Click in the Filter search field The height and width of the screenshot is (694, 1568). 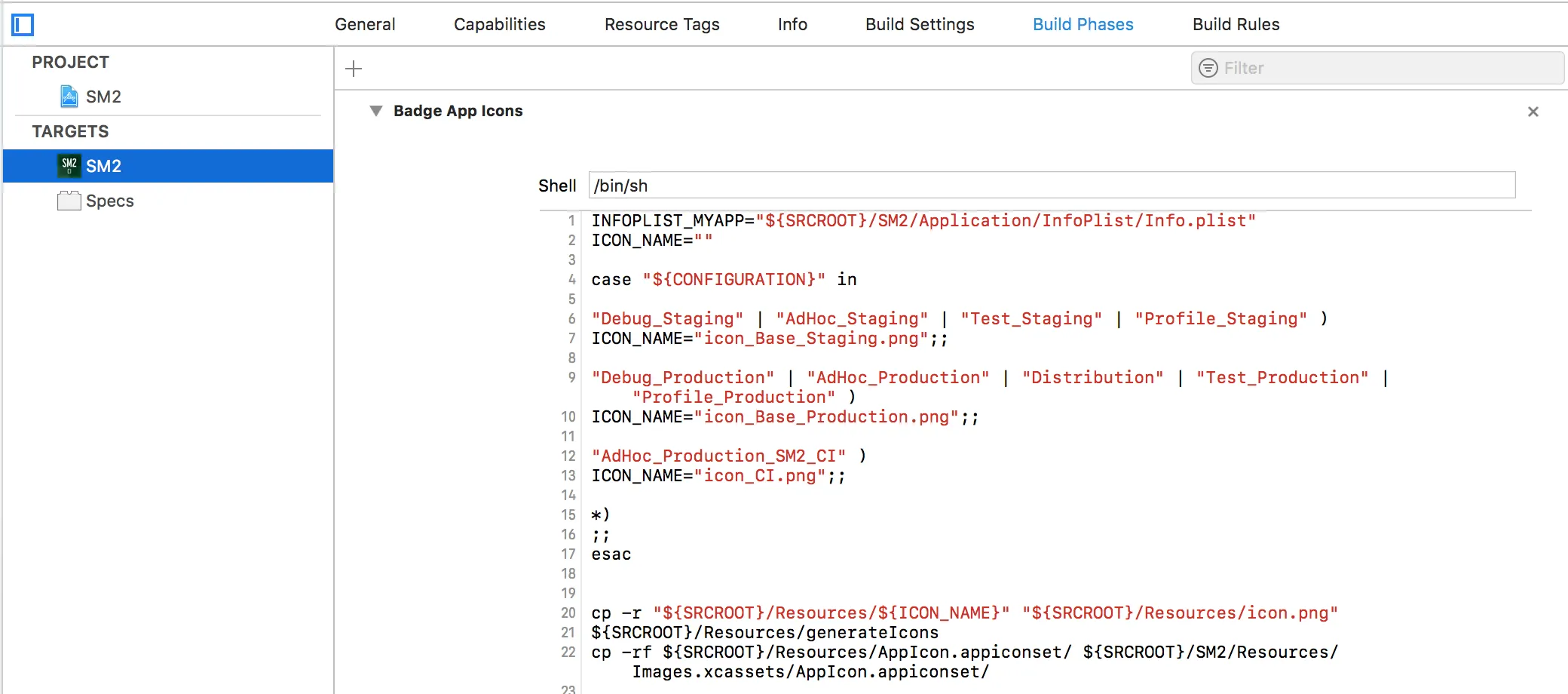tap(1387, 68)
